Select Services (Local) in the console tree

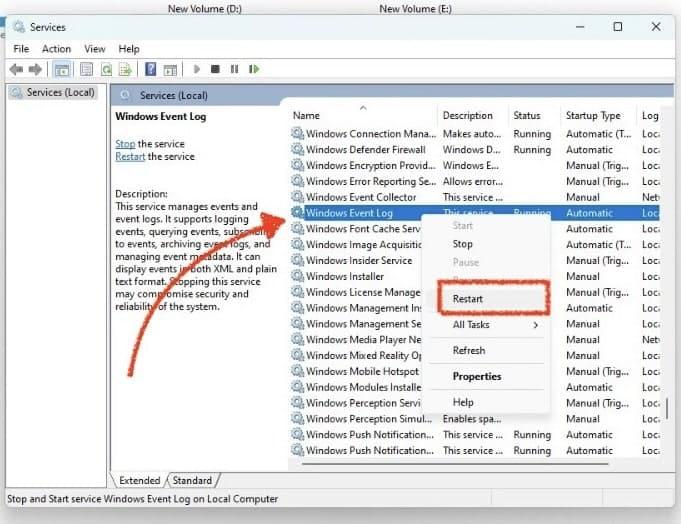click(53, 92)
